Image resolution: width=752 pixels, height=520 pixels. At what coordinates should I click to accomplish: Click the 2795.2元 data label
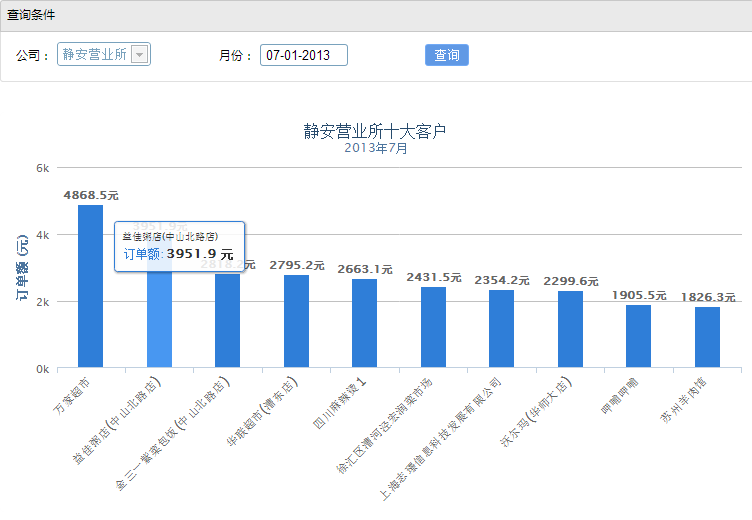(297, 265)
